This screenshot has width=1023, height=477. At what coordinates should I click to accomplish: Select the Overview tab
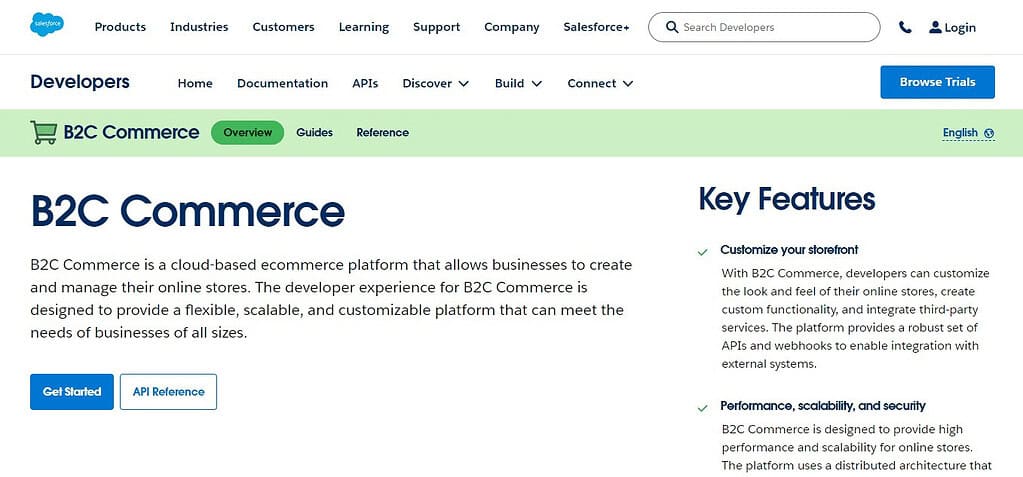pos(247,132)
